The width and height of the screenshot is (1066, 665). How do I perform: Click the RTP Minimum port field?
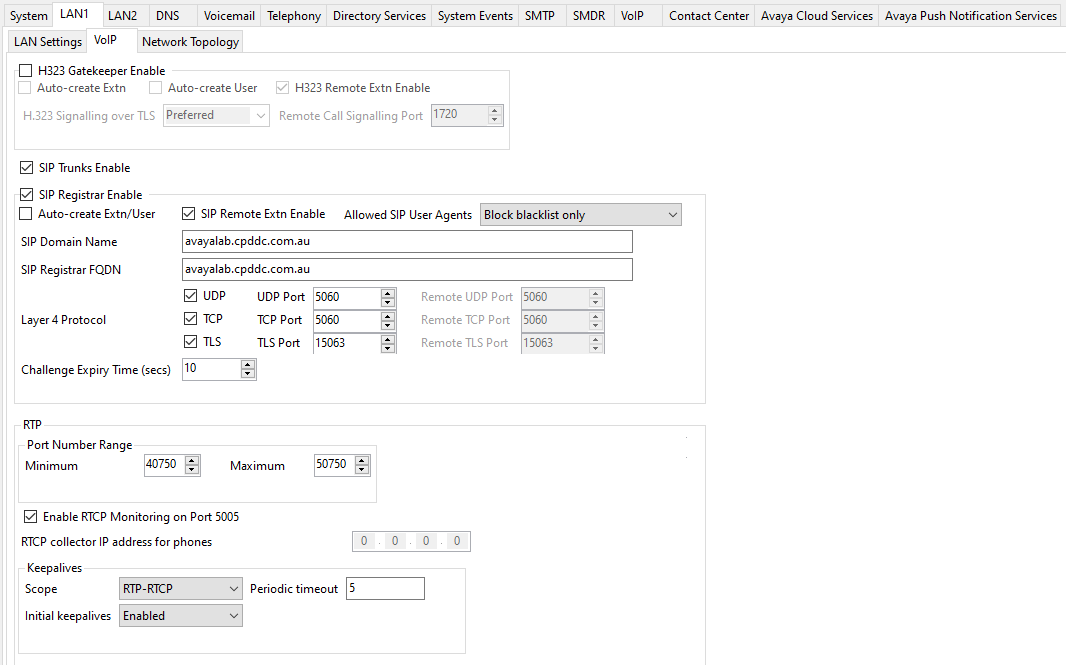pyautogui.click(x=164, y=465)
